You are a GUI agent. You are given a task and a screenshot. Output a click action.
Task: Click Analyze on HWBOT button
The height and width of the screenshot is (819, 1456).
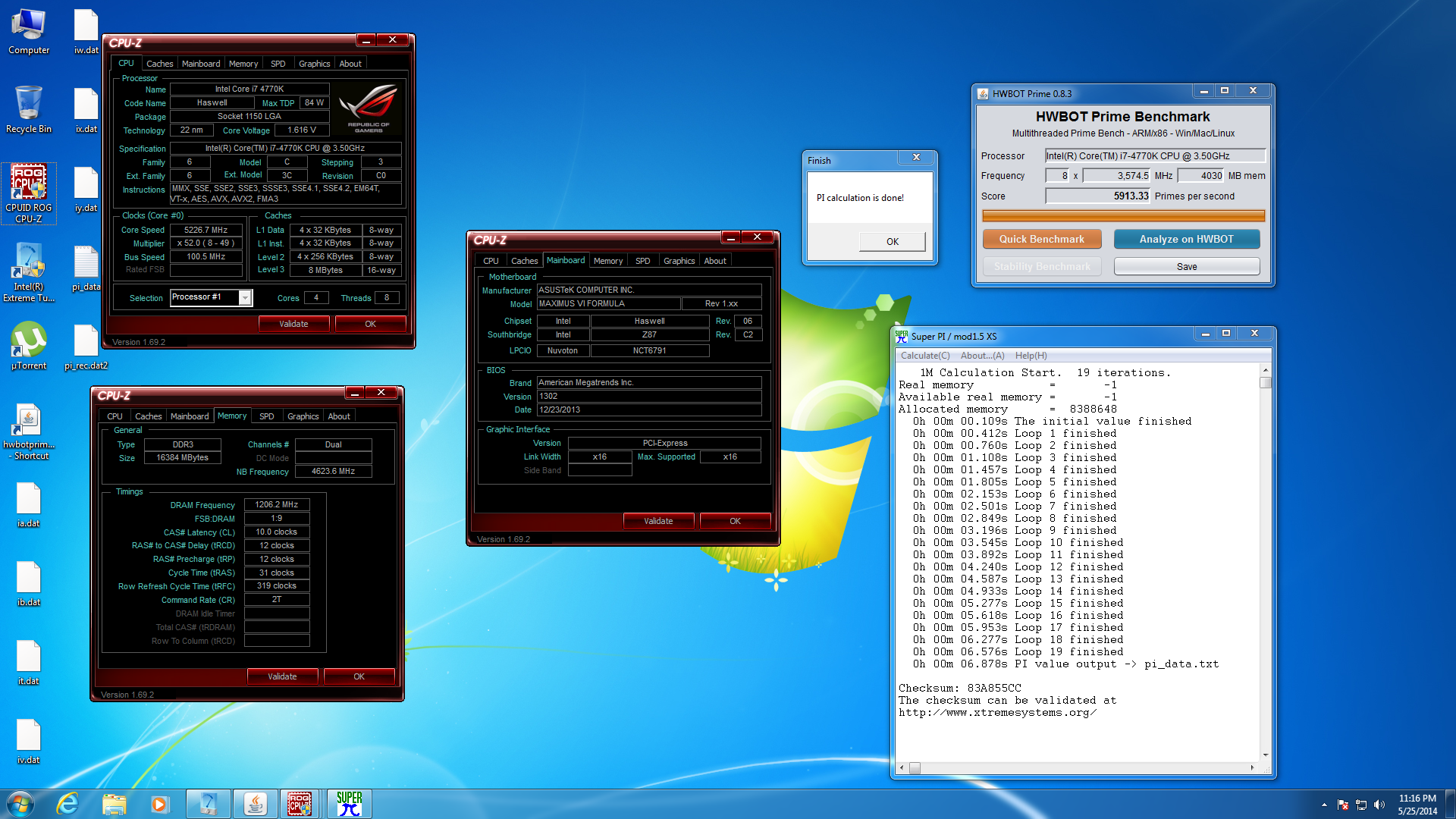[1187, 239]
